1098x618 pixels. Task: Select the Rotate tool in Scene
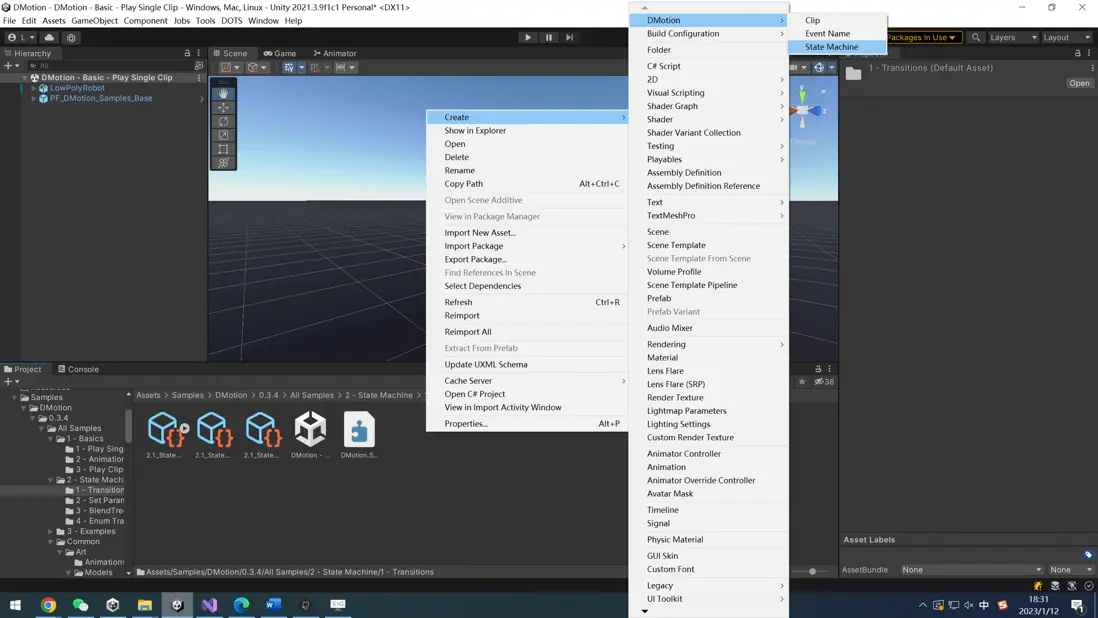click(223, 122)
